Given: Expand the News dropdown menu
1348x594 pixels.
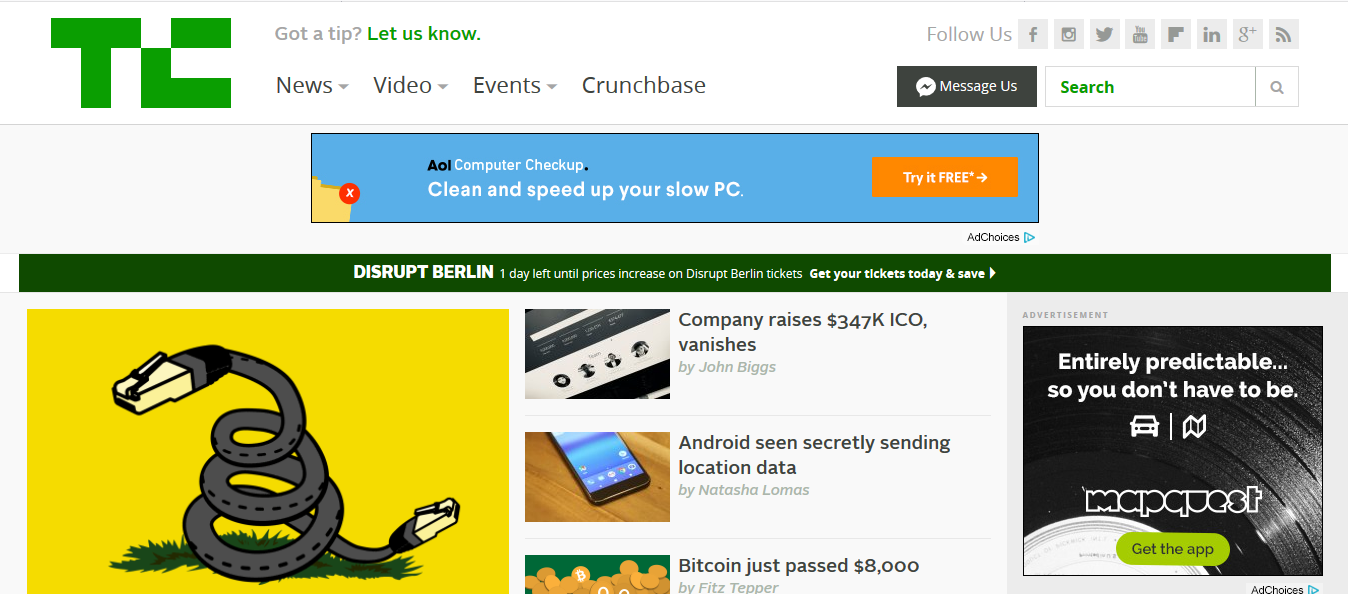Looking at the screenshot, I should coord(312,86).
